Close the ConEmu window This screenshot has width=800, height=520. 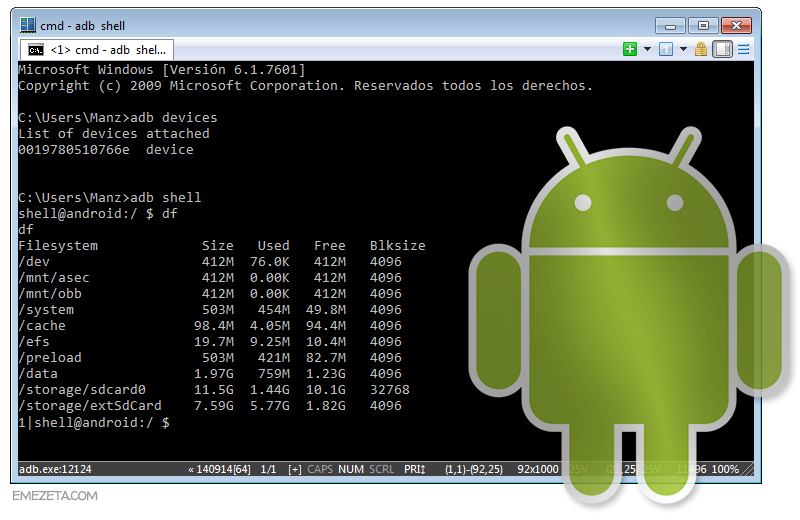[736, 26]
